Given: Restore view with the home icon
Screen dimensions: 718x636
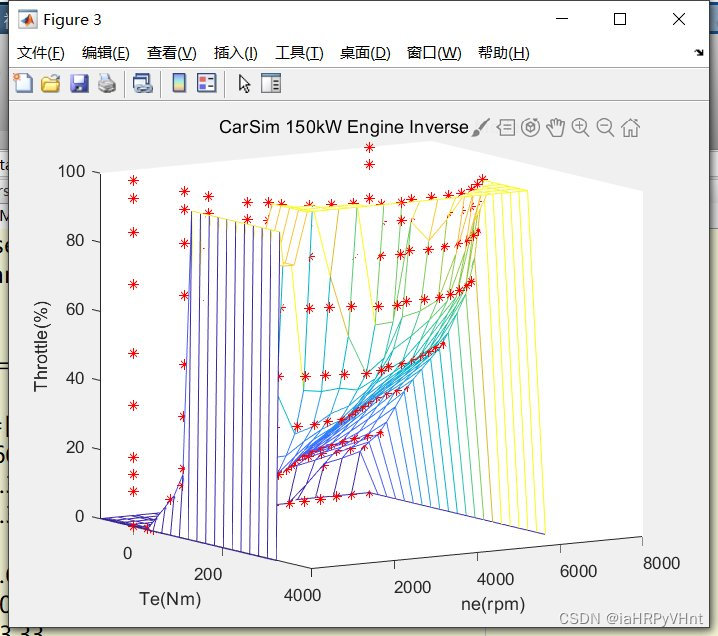Looking at the screenshot, I should tap(631, 127).
